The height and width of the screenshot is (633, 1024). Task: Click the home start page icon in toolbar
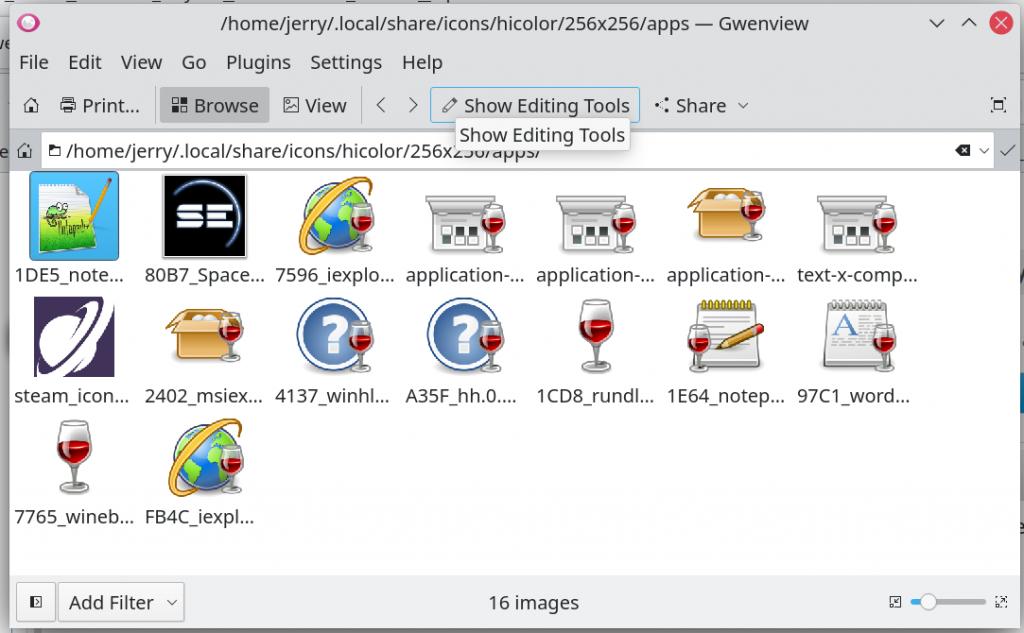point(31,105)
